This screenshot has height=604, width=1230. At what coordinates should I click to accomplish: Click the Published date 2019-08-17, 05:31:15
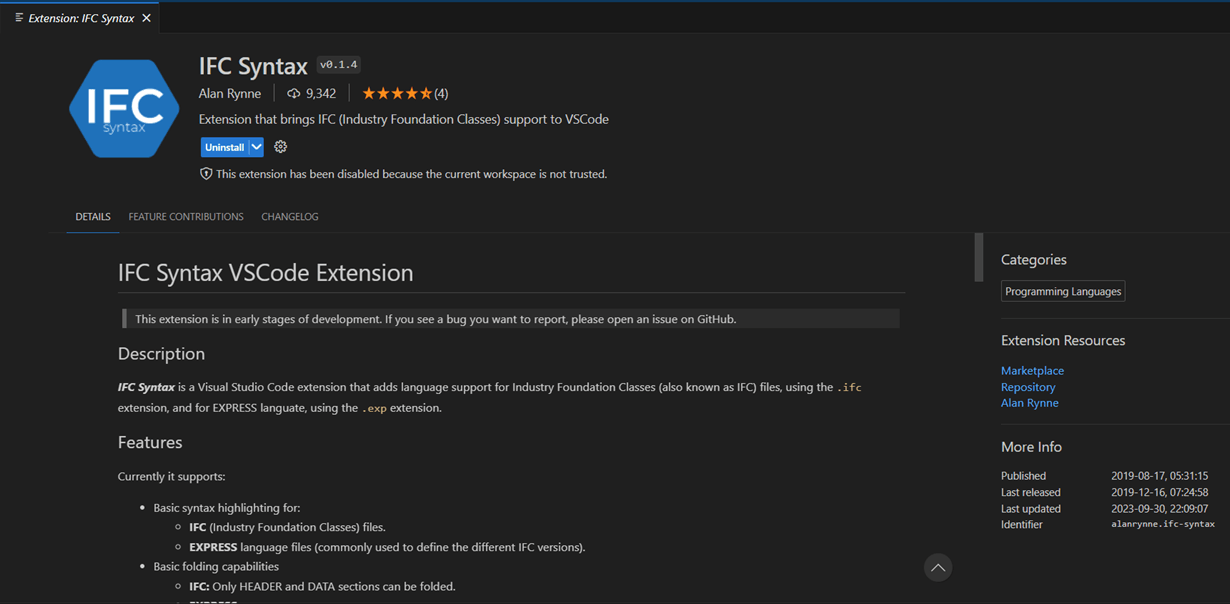pos(1160,476)
